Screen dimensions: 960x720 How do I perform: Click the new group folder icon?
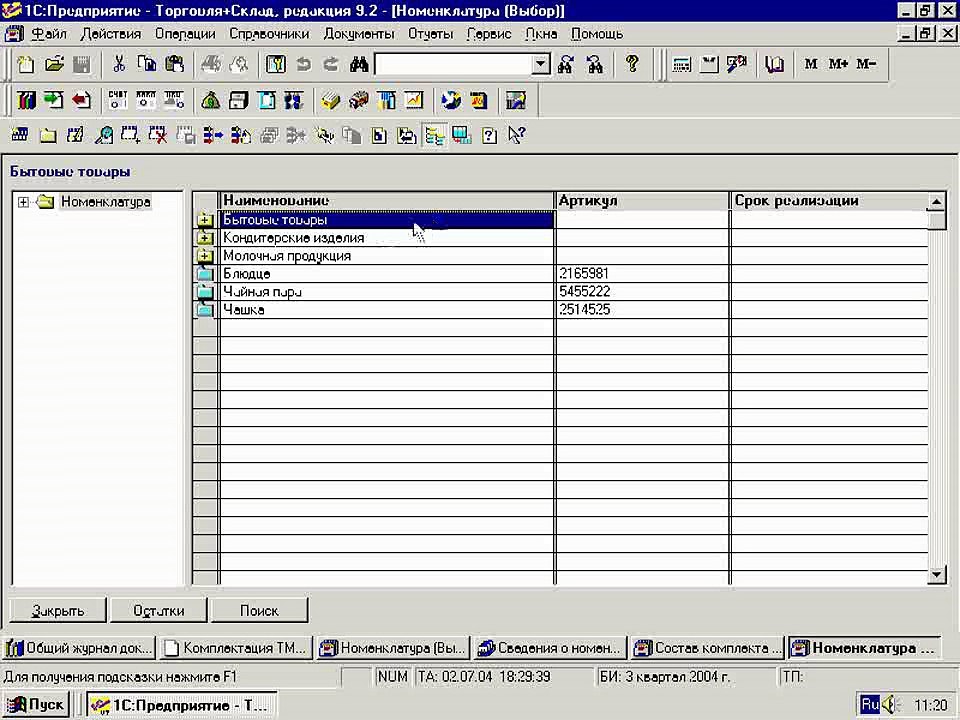48,135
